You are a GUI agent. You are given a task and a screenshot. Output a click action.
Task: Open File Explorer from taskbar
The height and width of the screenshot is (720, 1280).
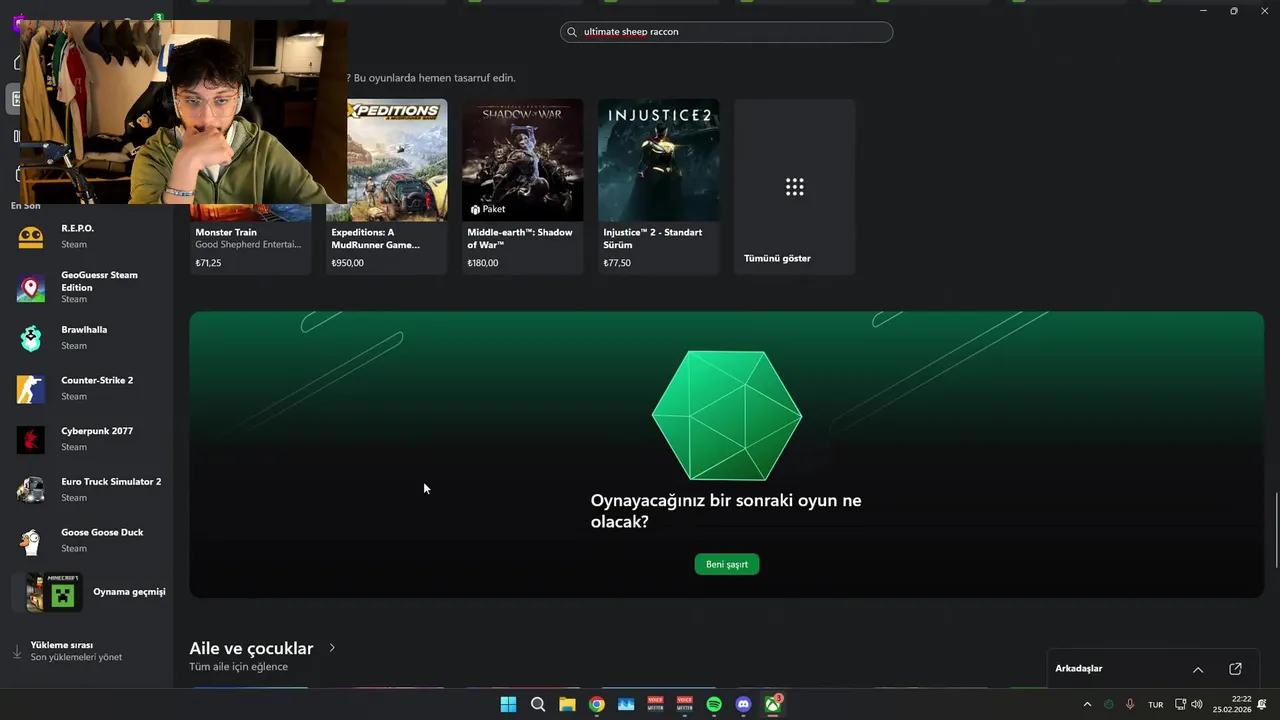click(x=567, y=704)
